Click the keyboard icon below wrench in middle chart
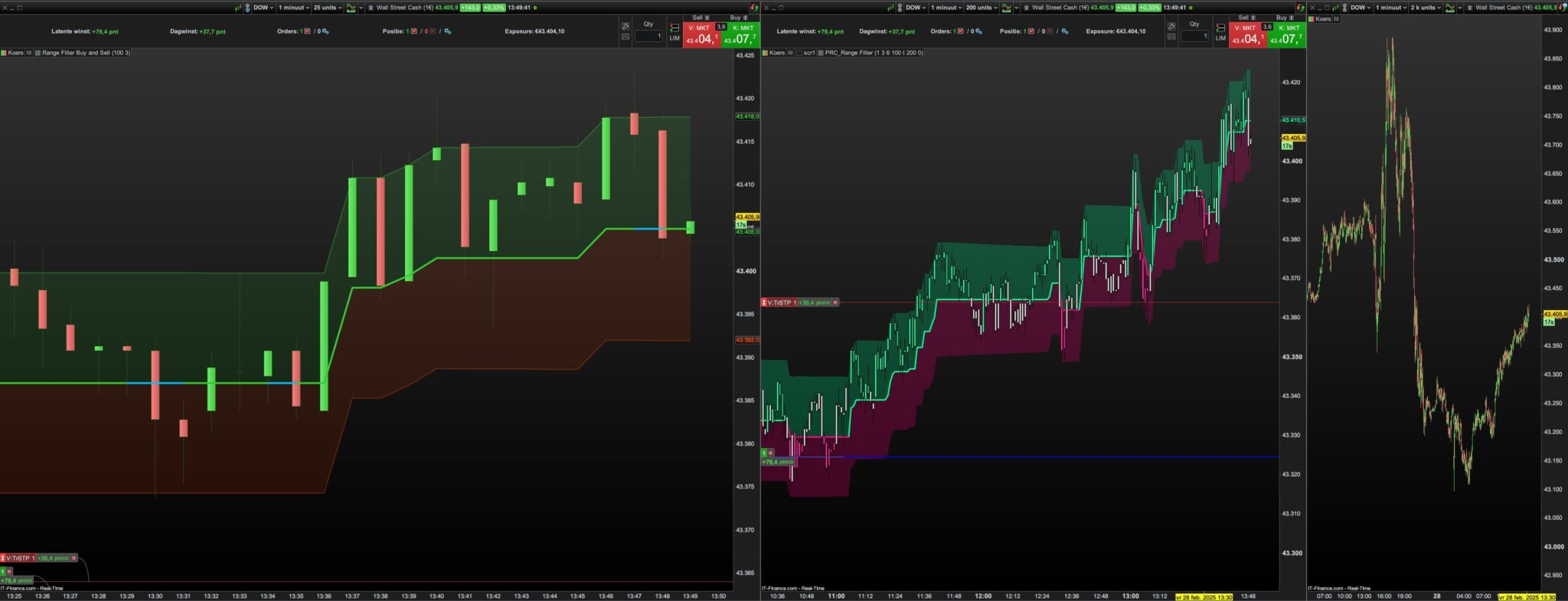 1171,37
